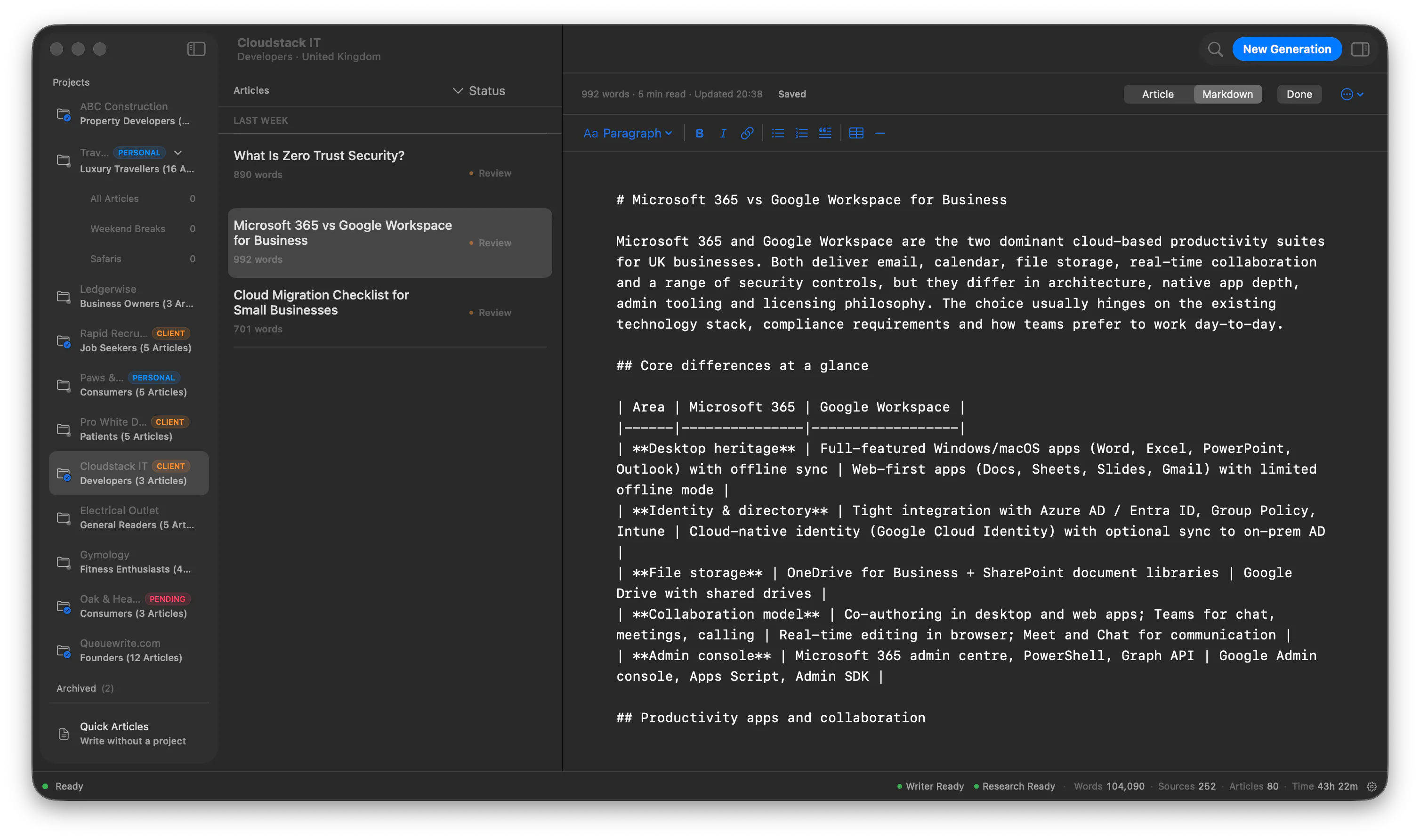The width and height of the screenshot is (1420, 840).
Task: Insert a table
Action: (x=856, y=133)
